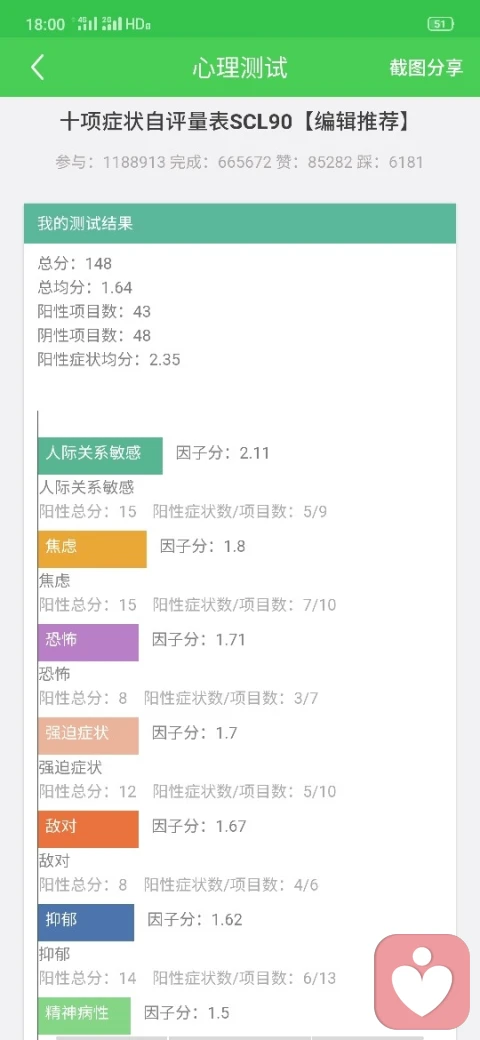
Task: Tap the light green 精神病性 bar
Action: 84,1015
